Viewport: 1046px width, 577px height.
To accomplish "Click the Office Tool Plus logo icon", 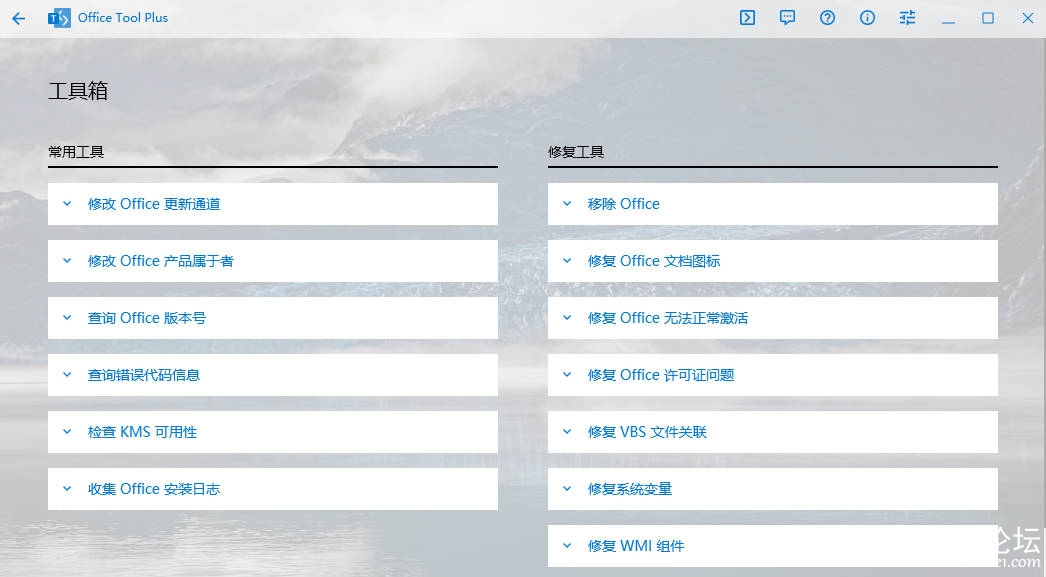I will click(x=59, y=18).
